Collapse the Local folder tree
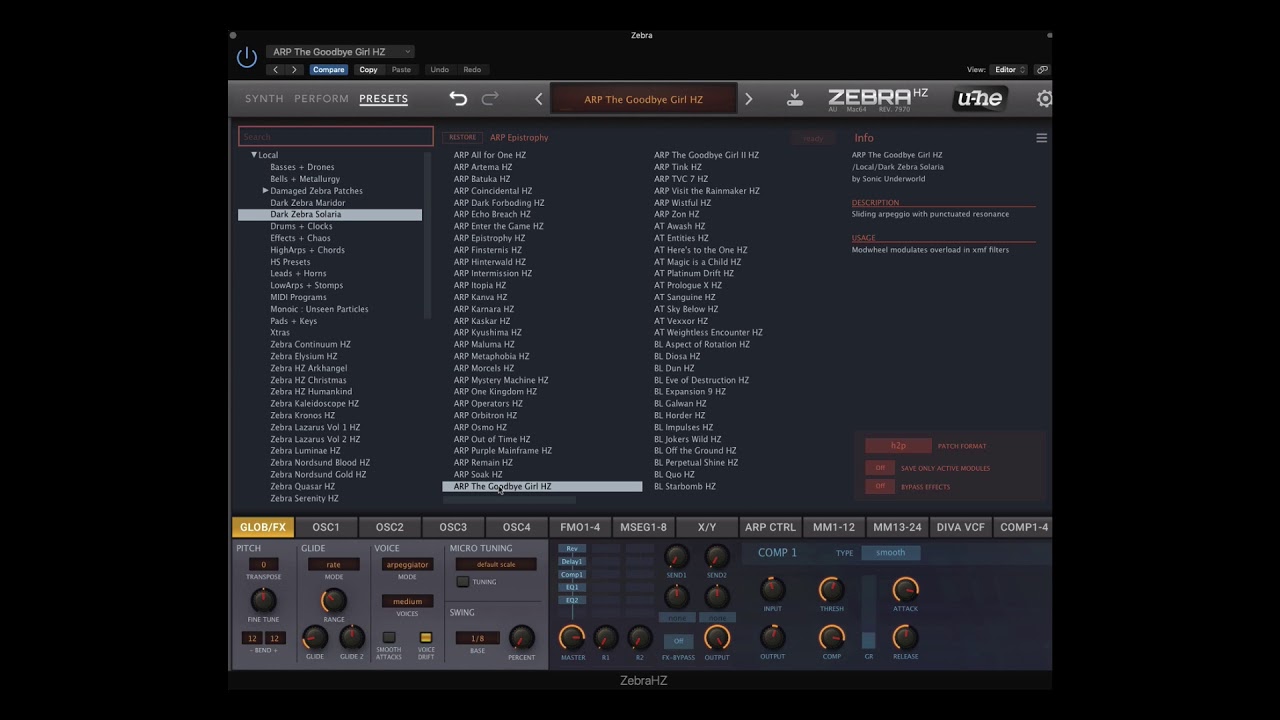This screenshot has height=720, width=1280. (x=254, y=155)
